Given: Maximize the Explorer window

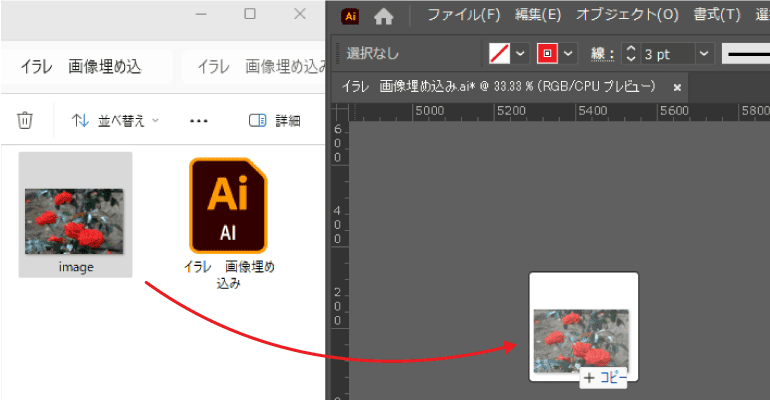Looking at the screenshot, I should click(x=250, y=14).
